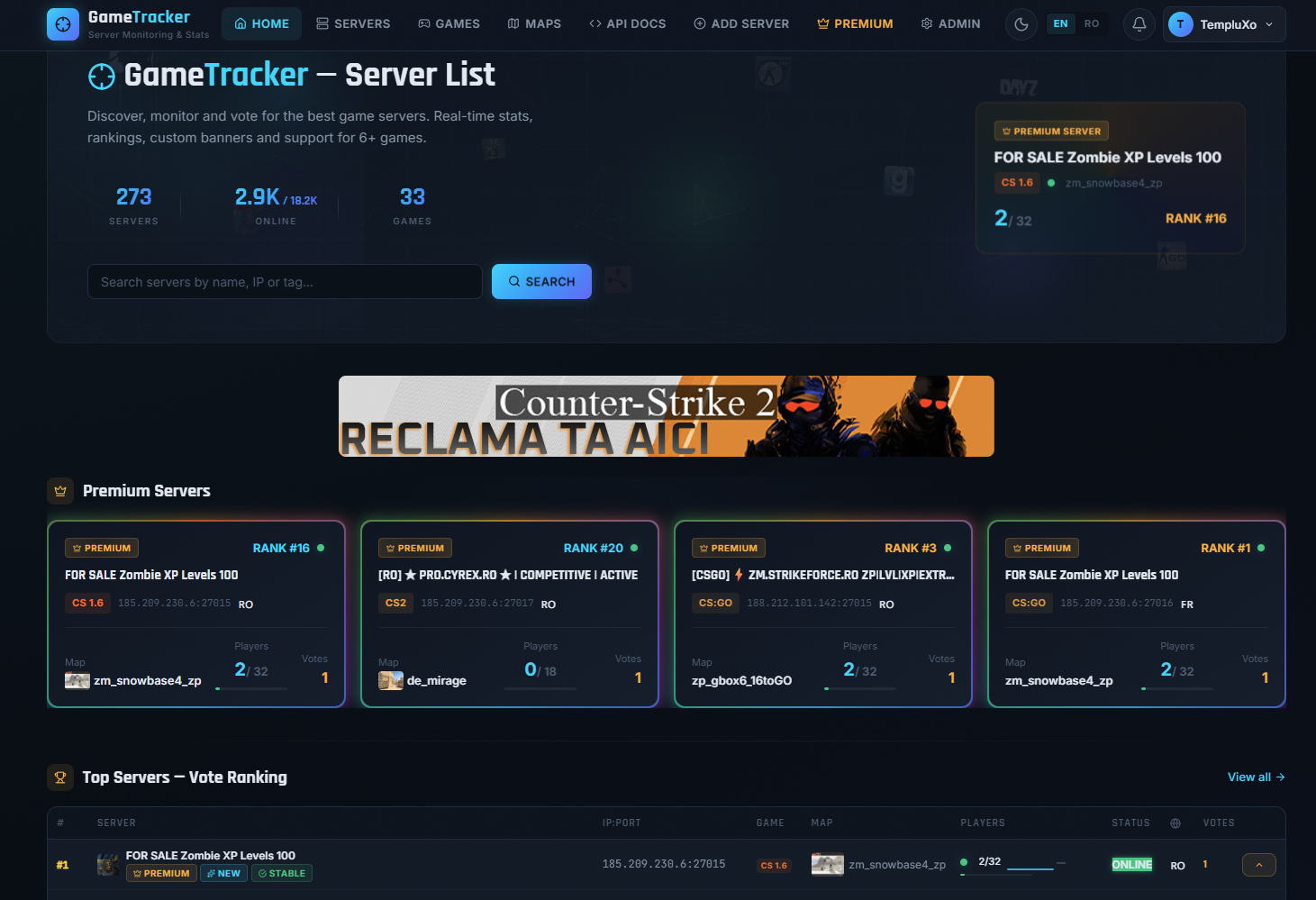Click inside the server search field

click(x=285, y=281)
